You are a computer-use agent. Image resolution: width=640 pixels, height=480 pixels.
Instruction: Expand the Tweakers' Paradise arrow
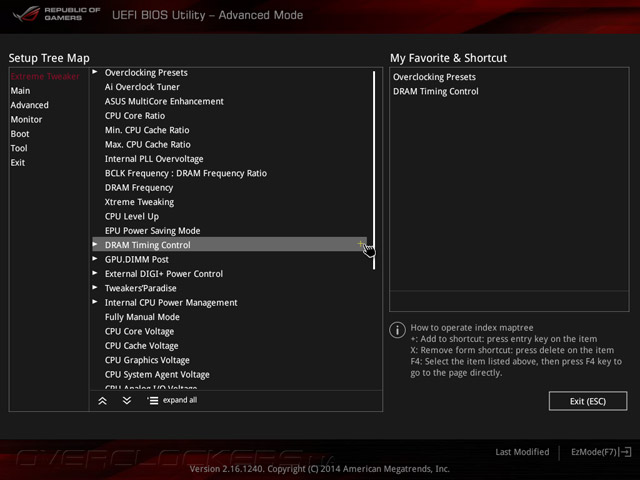(95, 287)
